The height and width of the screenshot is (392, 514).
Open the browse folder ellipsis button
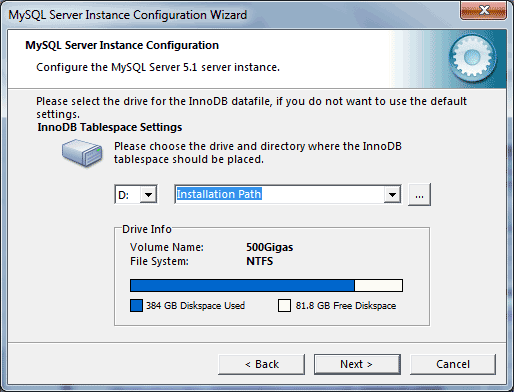[419, 194]
